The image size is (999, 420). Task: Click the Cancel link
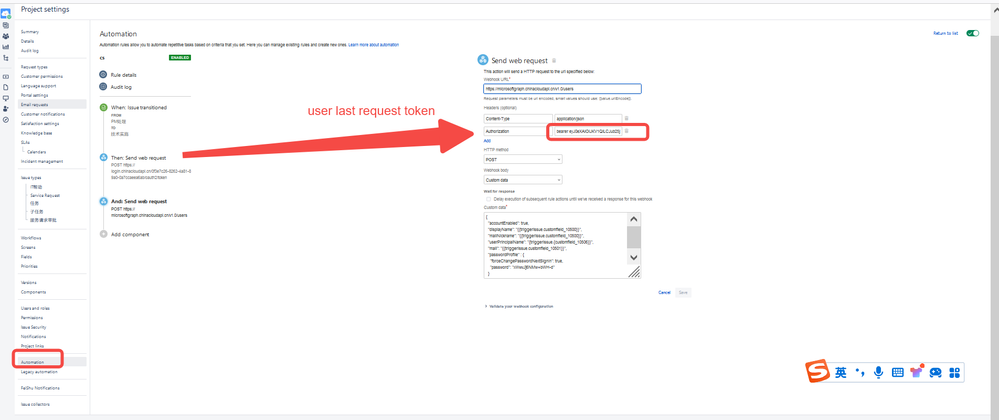(664, 293)
